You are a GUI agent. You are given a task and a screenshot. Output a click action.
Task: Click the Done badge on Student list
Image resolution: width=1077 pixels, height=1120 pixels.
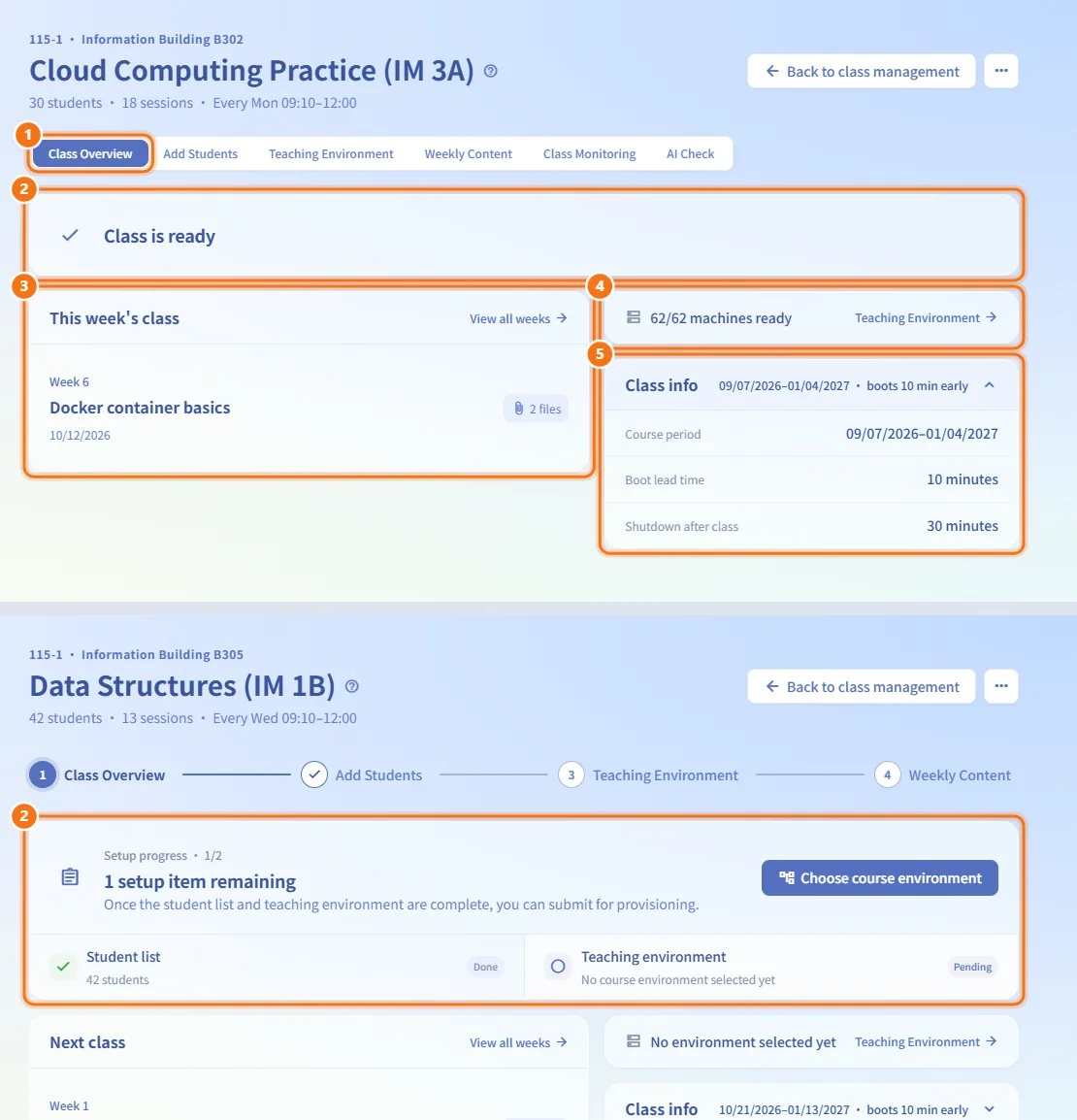[x=486, y=968]
